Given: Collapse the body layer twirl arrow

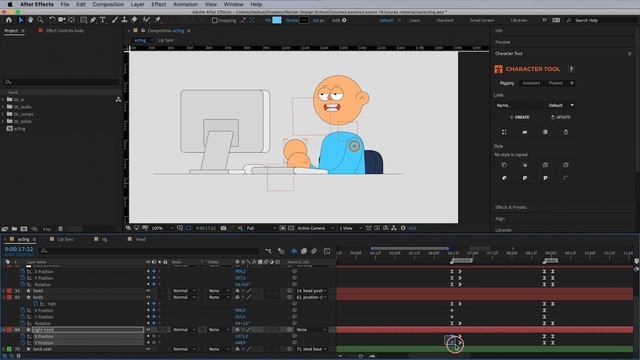Looking at the screenshot, I should (x=4, y=297).
